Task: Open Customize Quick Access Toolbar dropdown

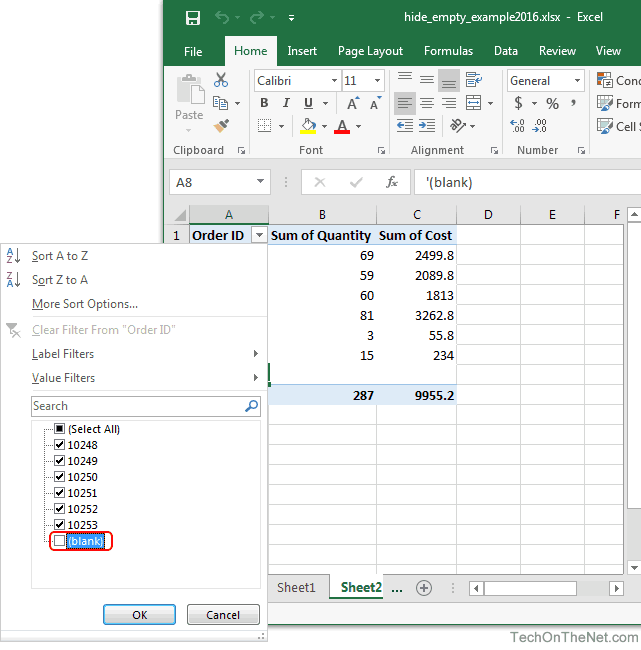Action: [291, 18]
